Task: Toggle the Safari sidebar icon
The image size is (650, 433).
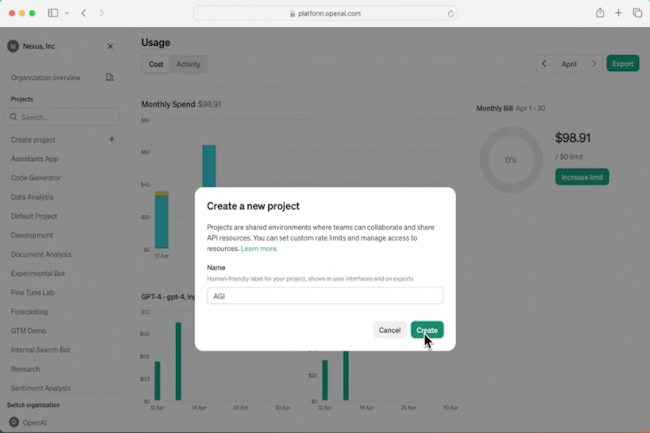Action: (x=53, y=13)
